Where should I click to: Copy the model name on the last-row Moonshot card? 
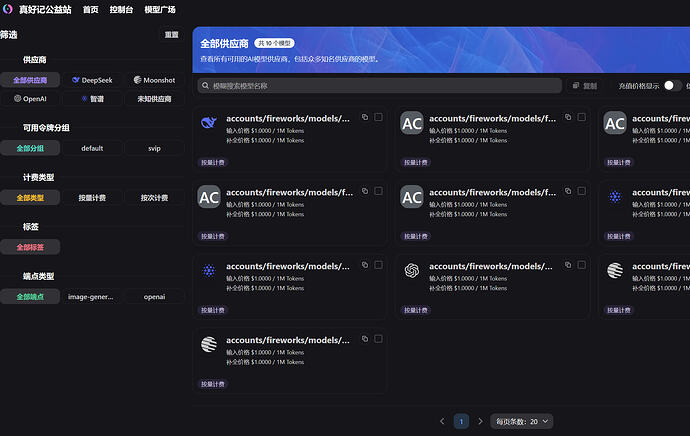pos(365,339)
